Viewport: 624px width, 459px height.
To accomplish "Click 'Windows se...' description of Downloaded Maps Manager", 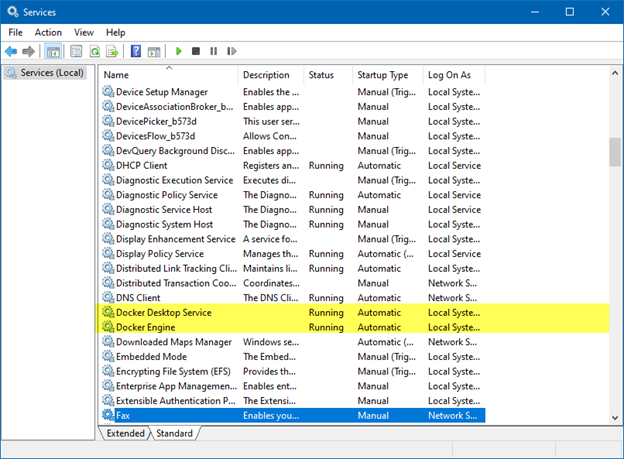I will pos(271,342).
